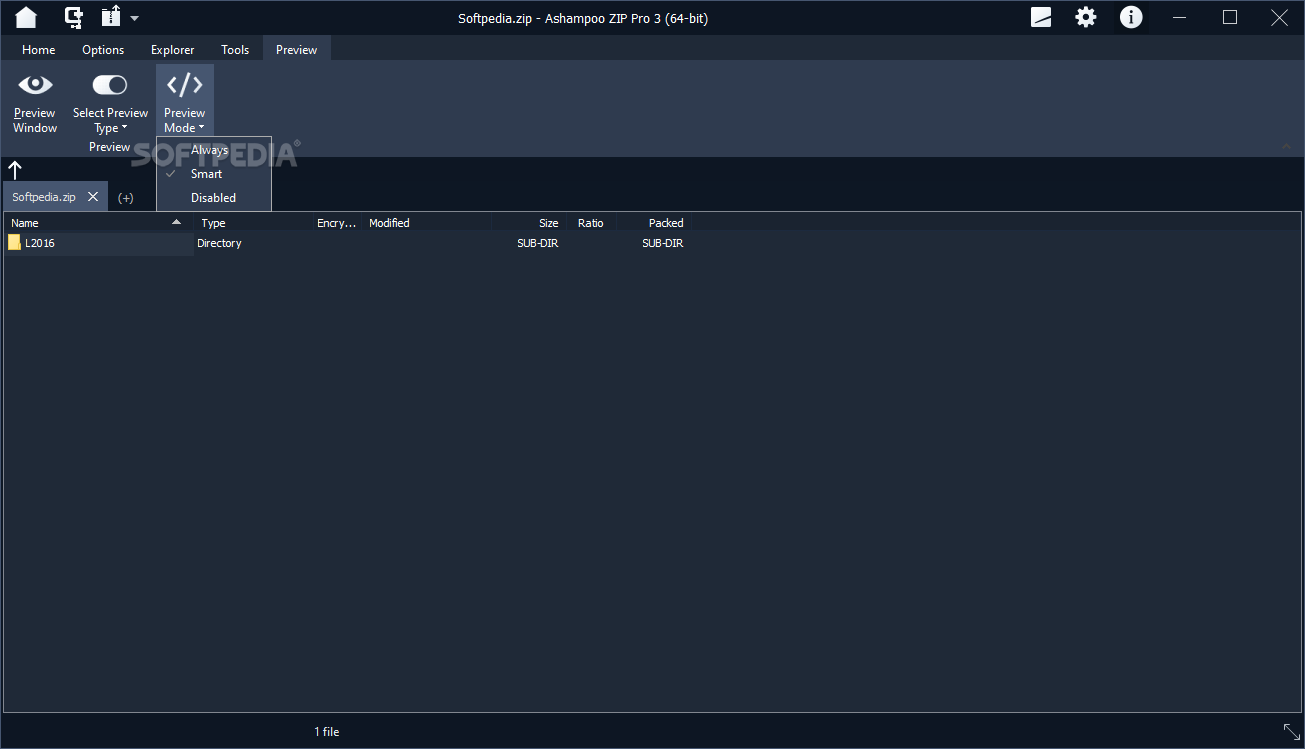Maximize the Ashampoo ZIP window
The image size is (1305, 749).
click(x=1230, y=17)
